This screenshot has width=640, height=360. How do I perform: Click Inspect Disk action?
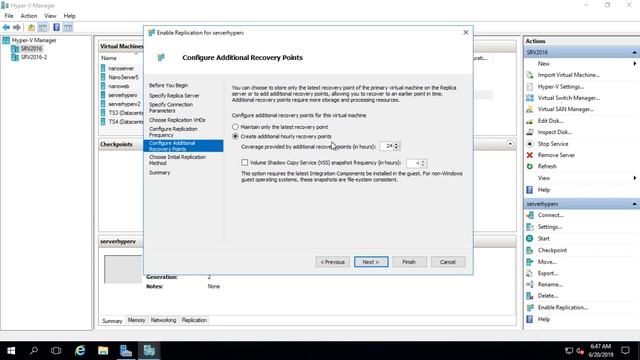pyautogui.click(x=554, y=132)
